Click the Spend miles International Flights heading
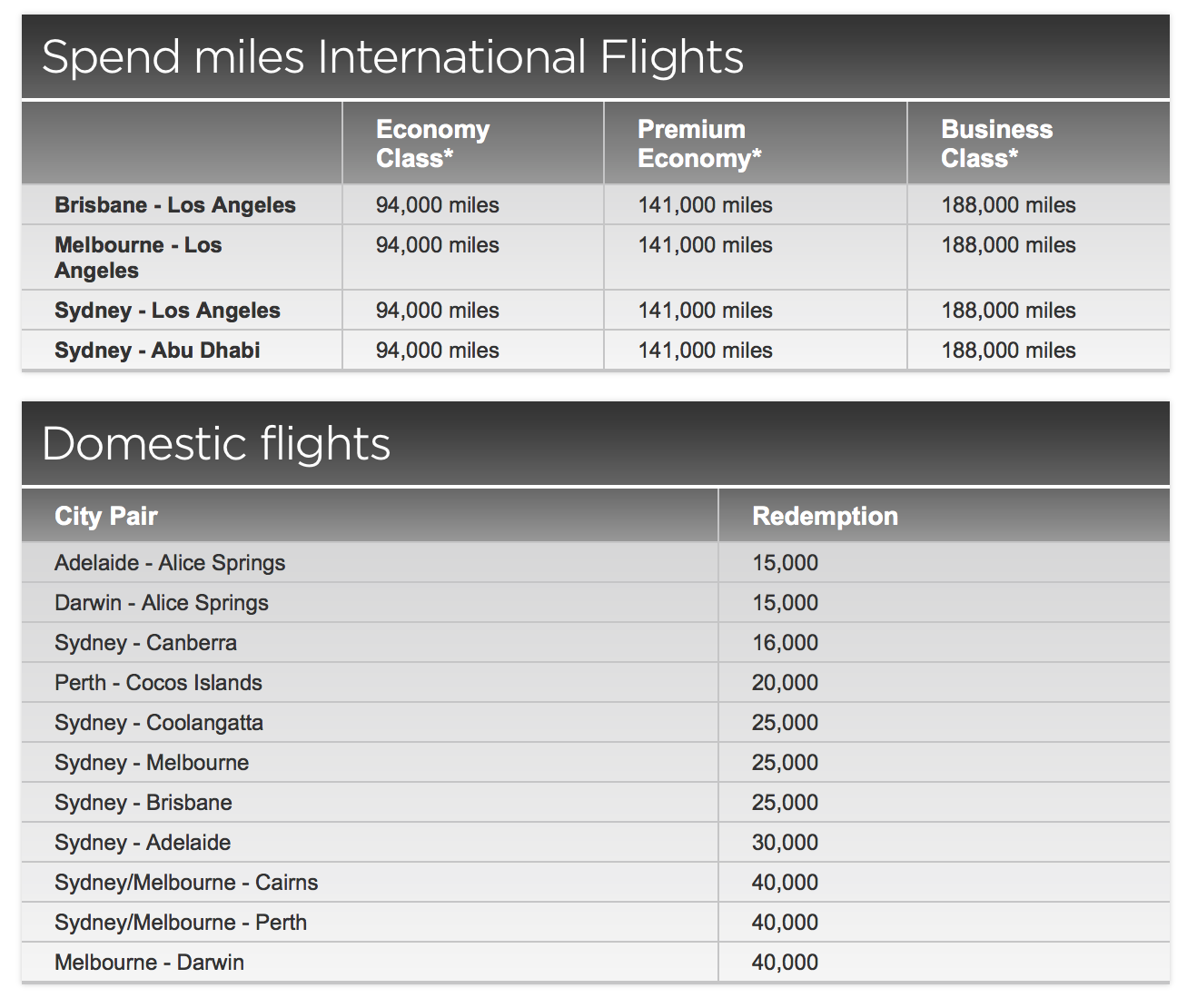1197x1008 pixels. point(392,57)
